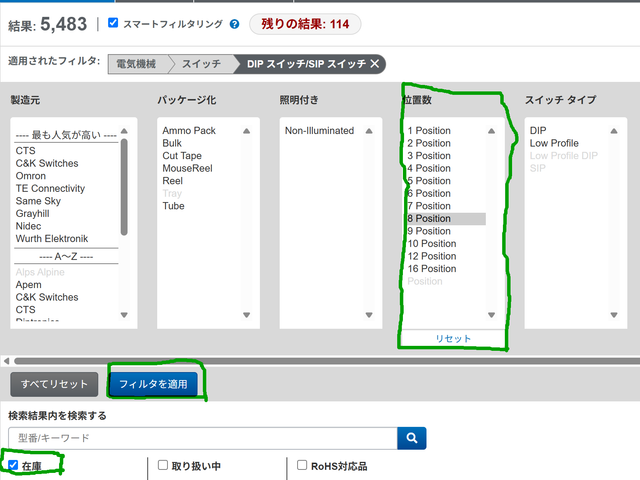Select 10 Position
This screenshot has width=640, height=480.
432,244
